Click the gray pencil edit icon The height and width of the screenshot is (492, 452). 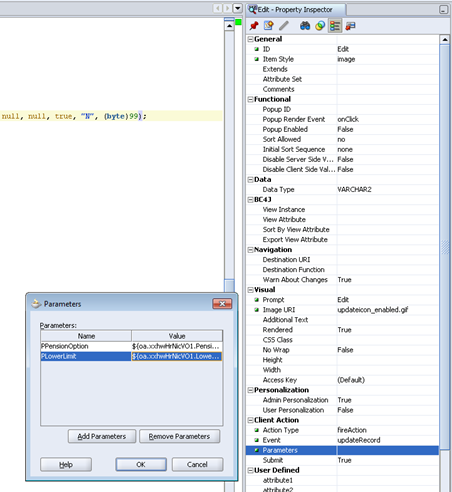click(284, 26)
